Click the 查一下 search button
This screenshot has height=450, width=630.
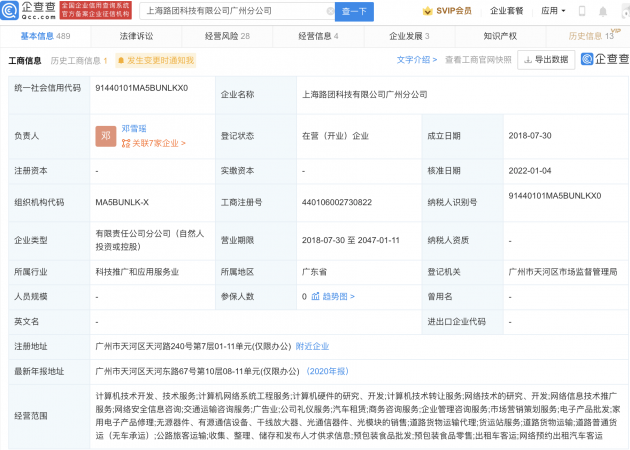point(354,12)
